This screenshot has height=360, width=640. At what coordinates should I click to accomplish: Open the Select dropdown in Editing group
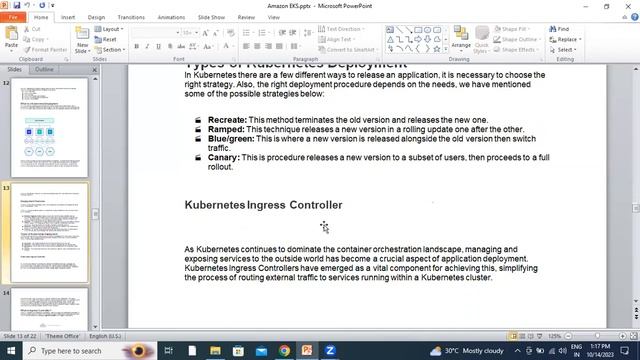click(x=563, y=49)
